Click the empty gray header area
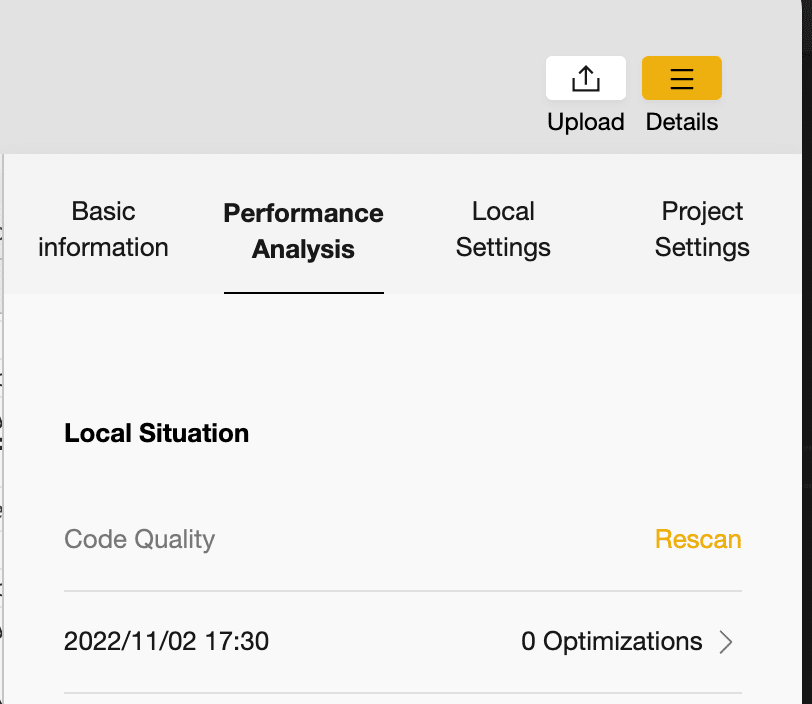Screen dimensions: 812x704 click(x=259, y=78)
